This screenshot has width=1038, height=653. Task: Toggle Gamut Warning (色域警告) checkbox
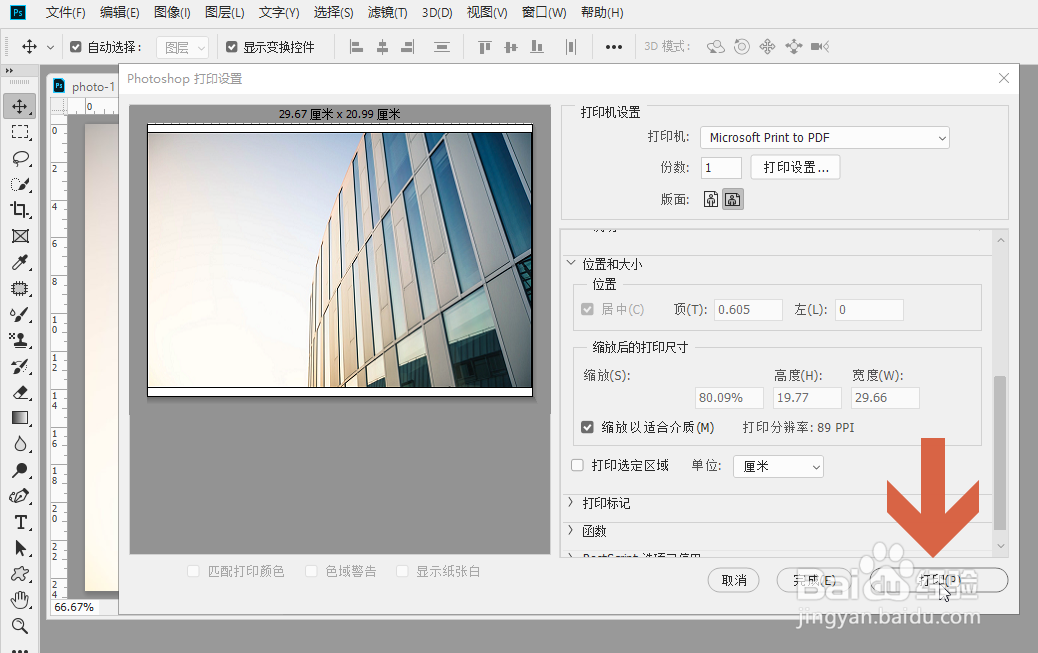click(311, 571)
